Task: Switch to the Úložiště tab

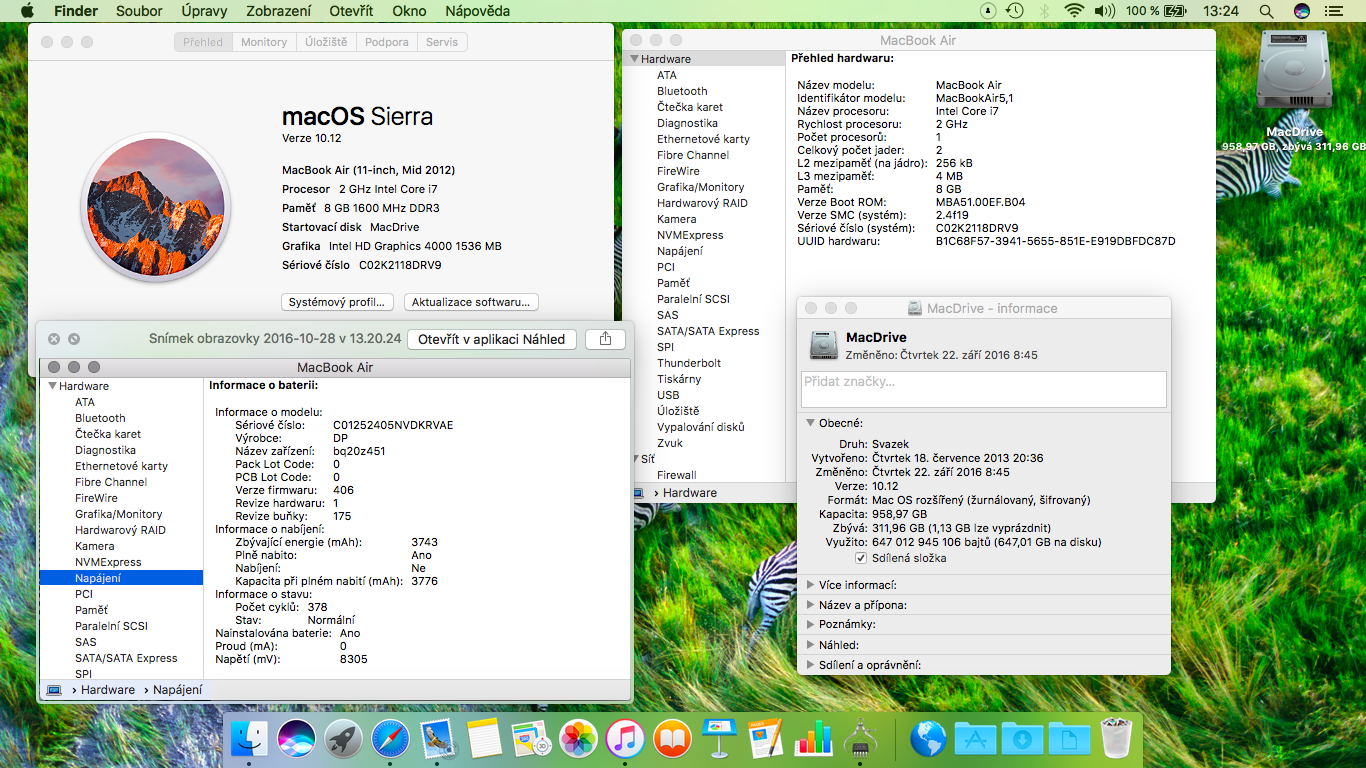Action: (x=325, y=42)
